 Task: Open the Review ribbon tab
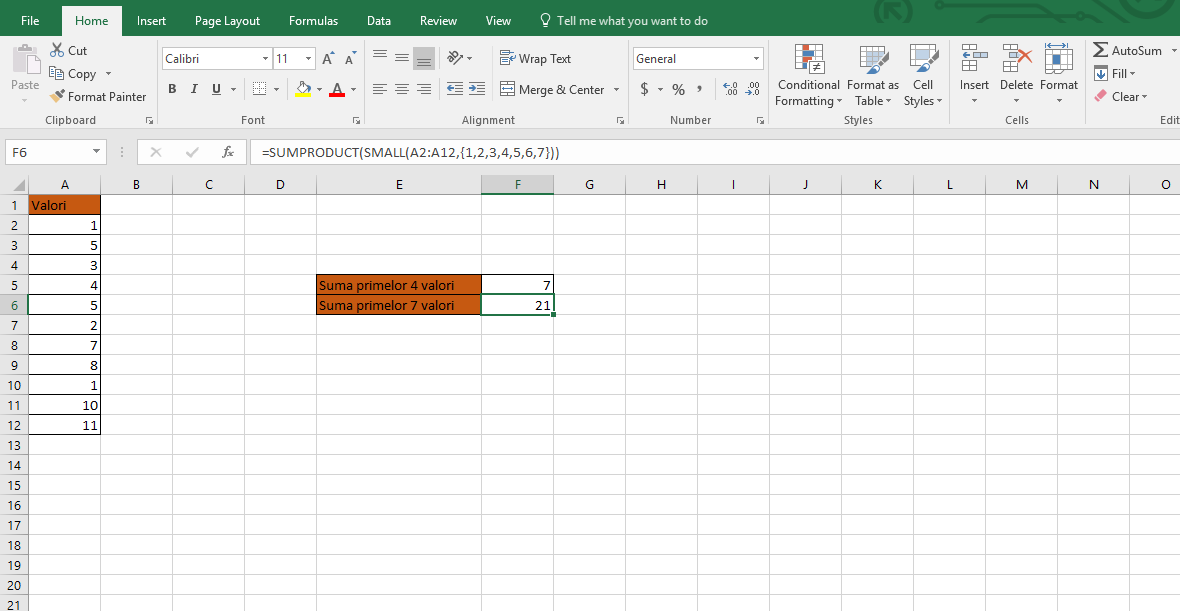[438, 20]
